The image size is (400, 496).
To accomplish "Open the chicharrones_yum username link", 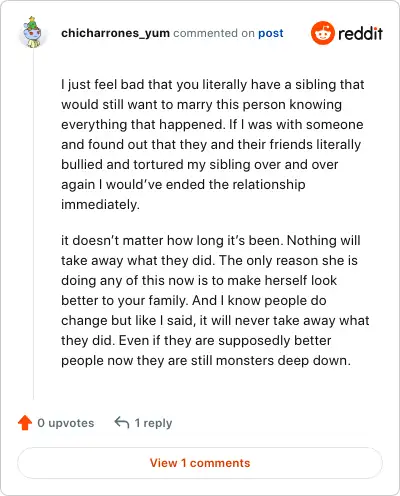I will 115,33.
